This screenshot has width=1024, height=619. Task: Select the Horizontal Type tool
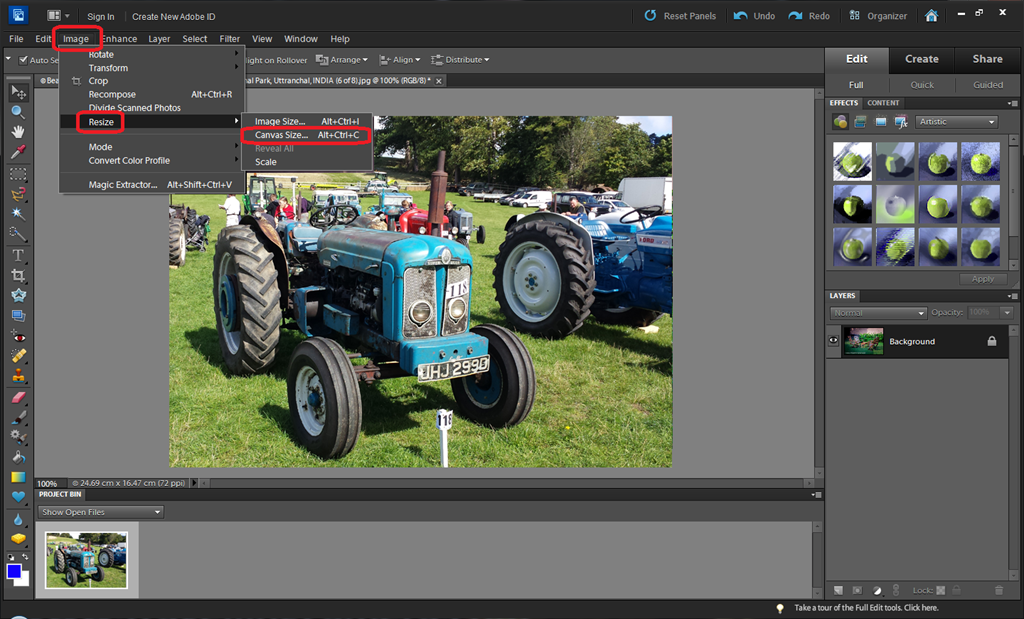[x=18, y=255]
